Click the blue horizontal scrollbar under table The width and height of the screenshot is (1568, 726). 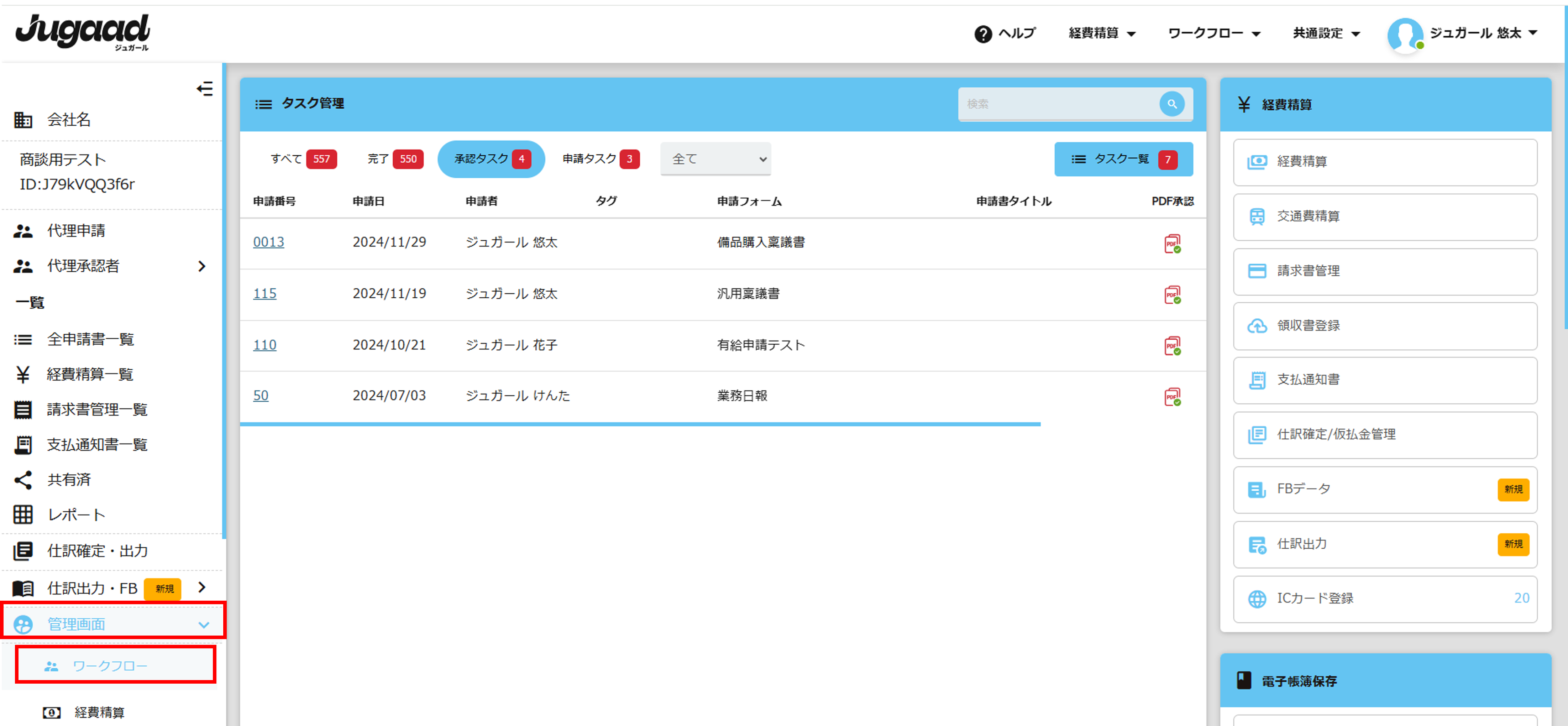click(640, 424)
